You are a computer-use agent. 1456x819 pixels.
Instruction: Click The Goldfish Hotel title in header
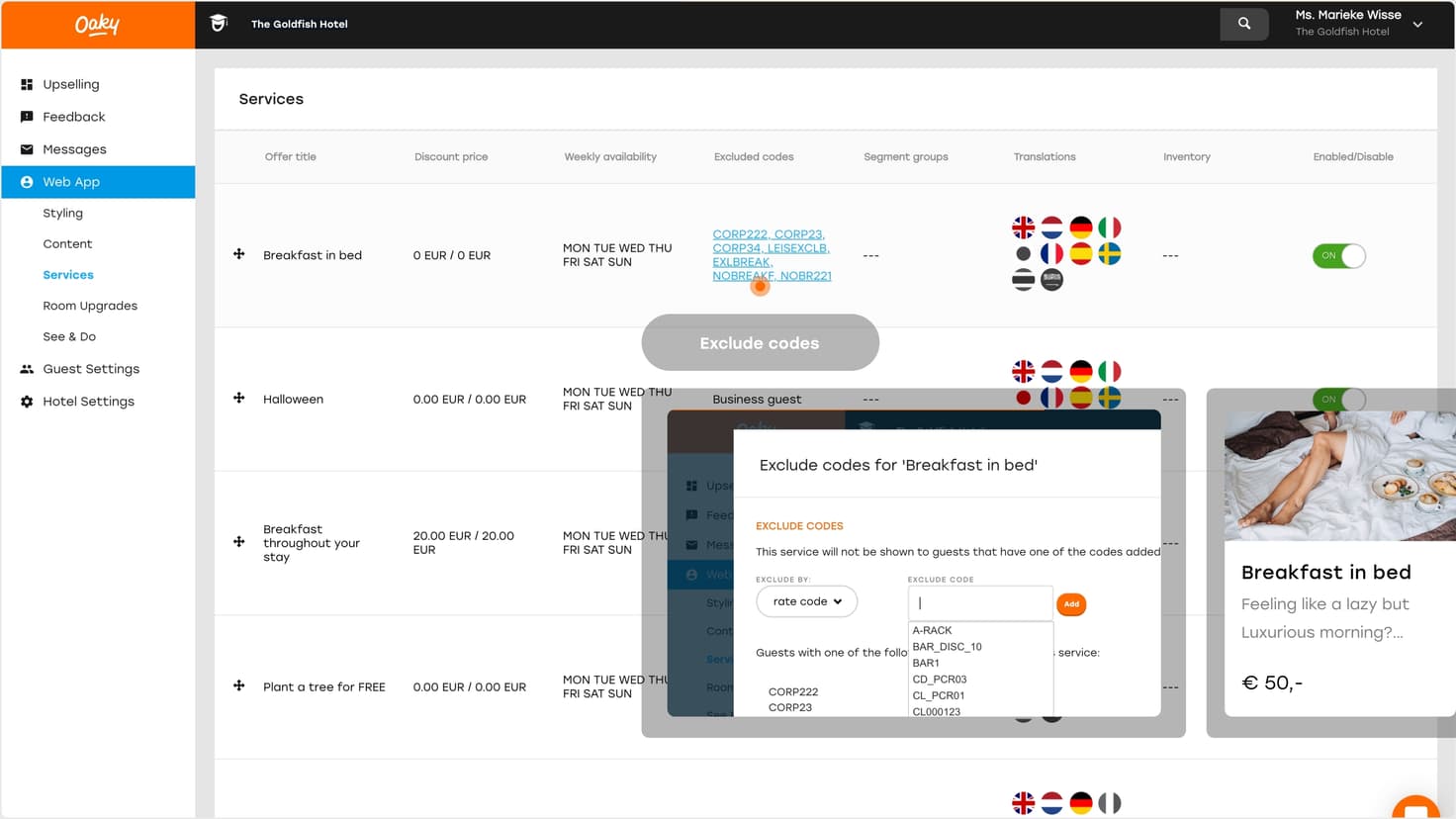[x=300, y=24]
